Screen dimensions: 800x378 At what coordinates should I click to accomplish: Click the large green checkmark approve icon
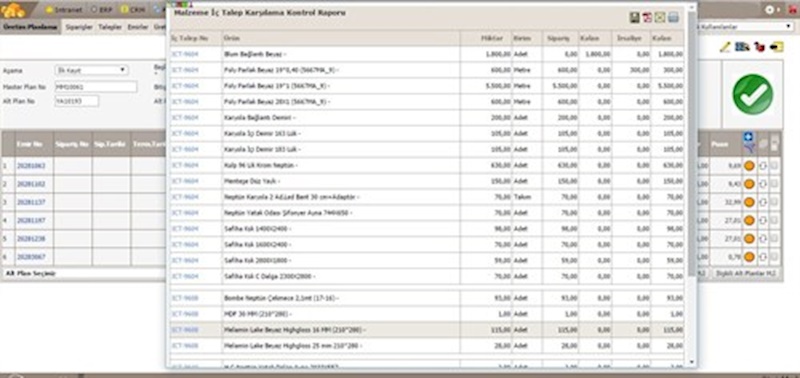click(x=753, y=94)
